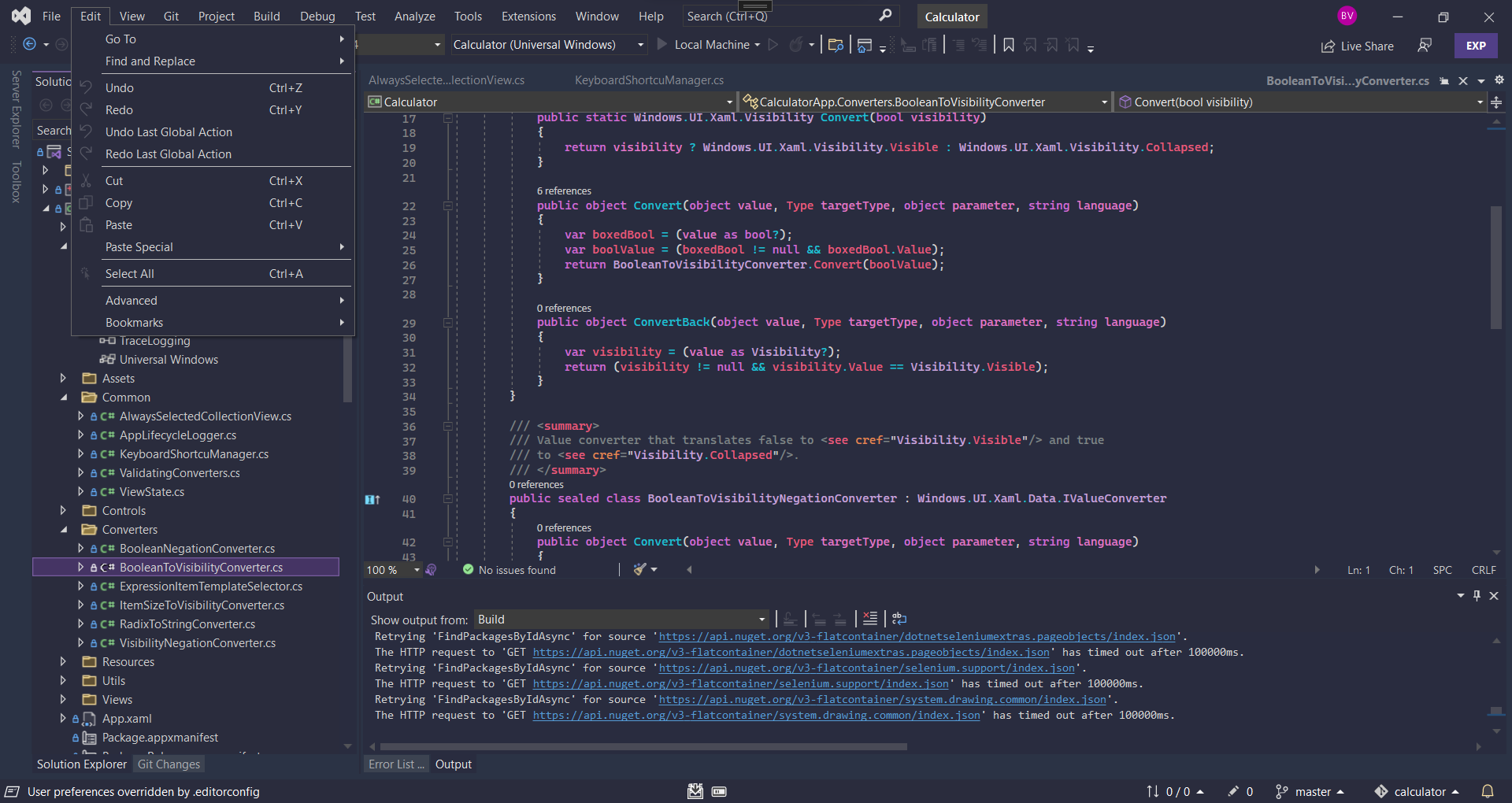Viewport: 1512px width, 803px height.
Task: Collapse the Converters folder
Action: click(63, 530)
